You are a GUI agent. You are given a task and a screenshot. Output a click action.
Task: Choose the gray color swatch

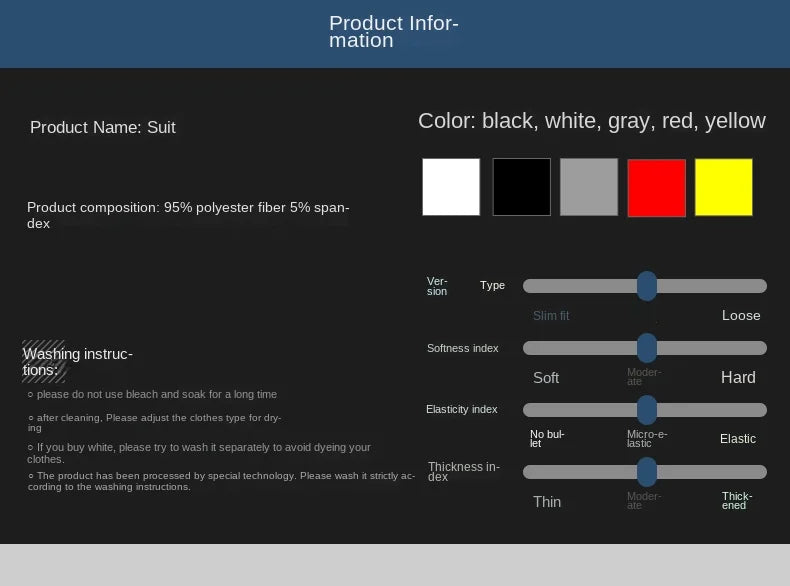pos(589,187)
